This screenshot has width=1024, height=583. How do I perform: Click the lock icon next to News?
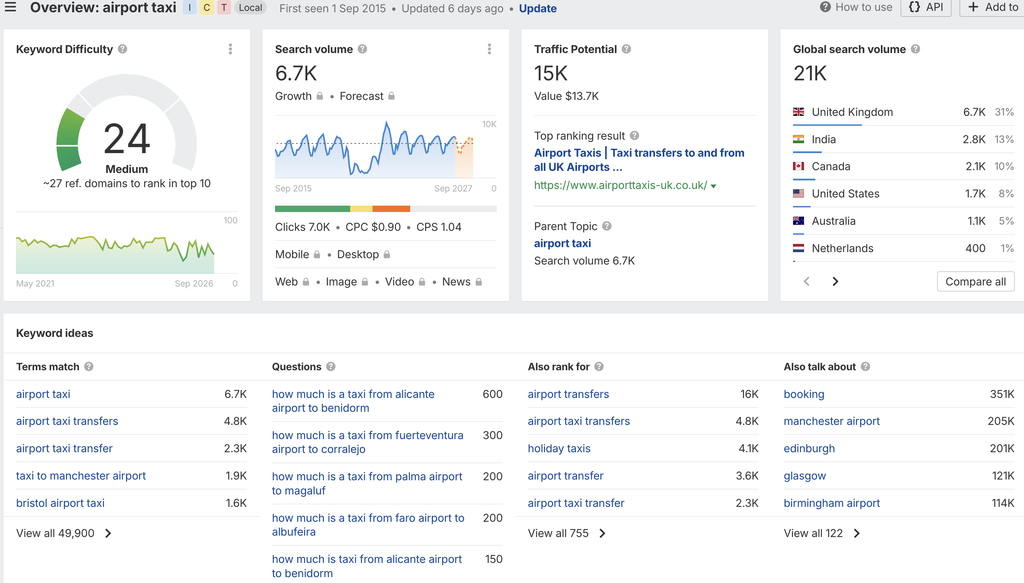point(479,282)
